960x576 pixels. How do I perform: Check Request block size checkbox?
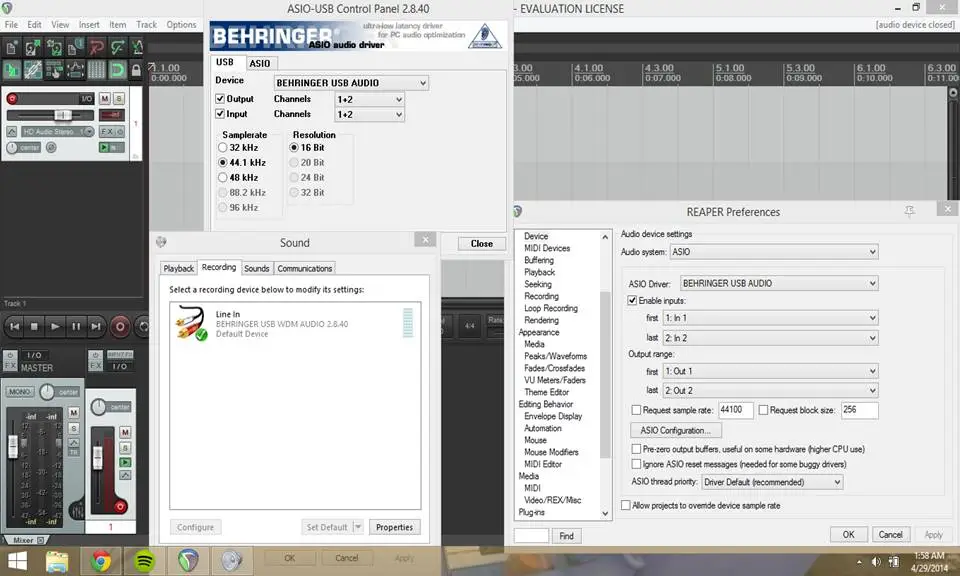pyautogui.click(x=763, y=410)
